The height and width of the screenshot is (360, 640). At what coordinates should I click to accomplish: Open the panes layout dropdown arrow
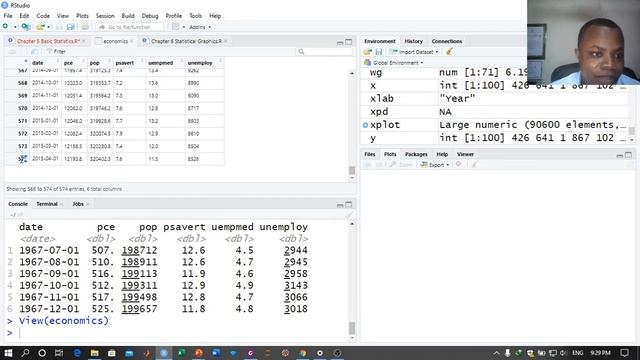click(184, 27)
